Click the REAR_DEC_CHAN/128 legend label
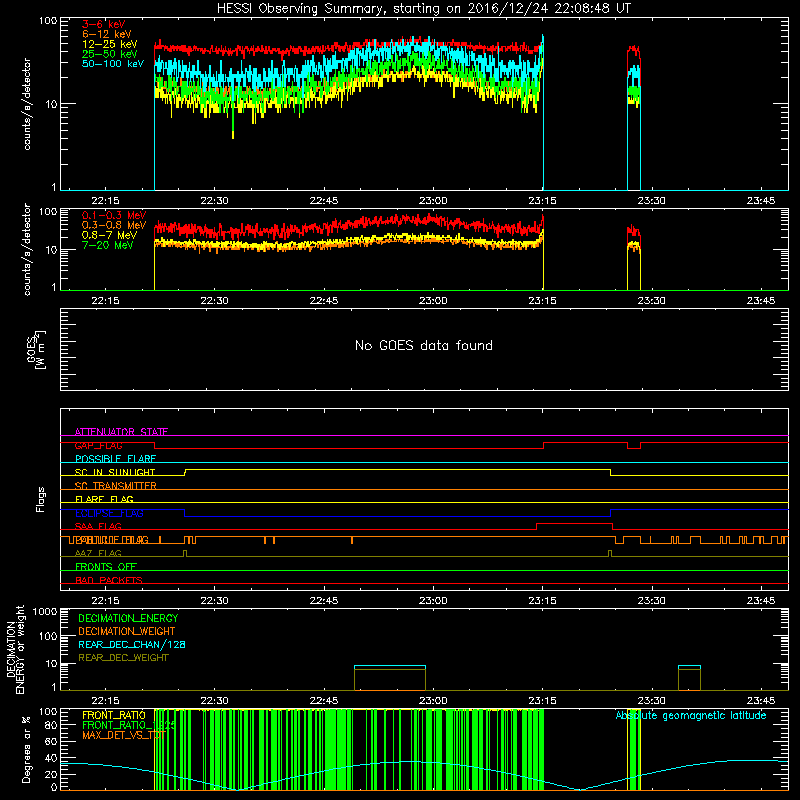 pos(132,644)
